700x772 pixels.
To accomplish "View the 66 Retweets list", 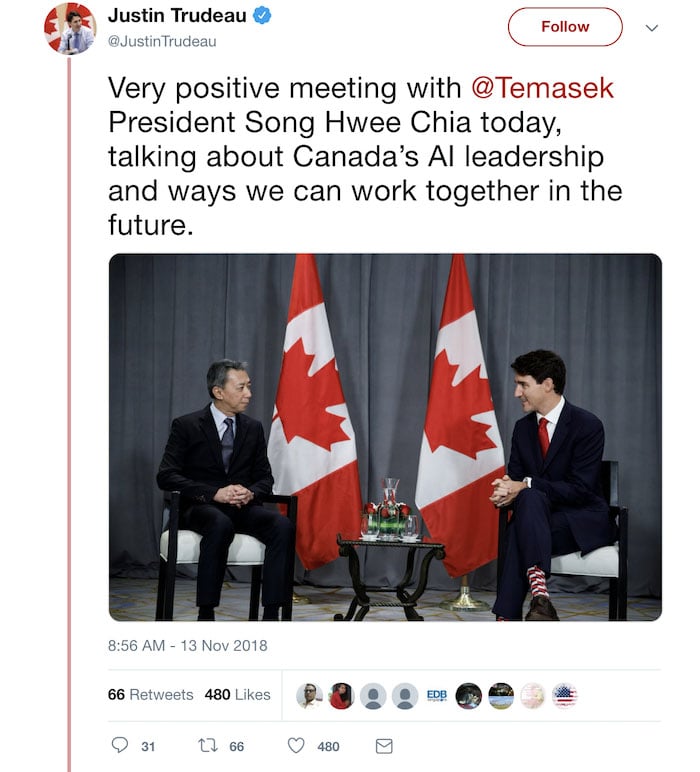I will pos(151,695).
